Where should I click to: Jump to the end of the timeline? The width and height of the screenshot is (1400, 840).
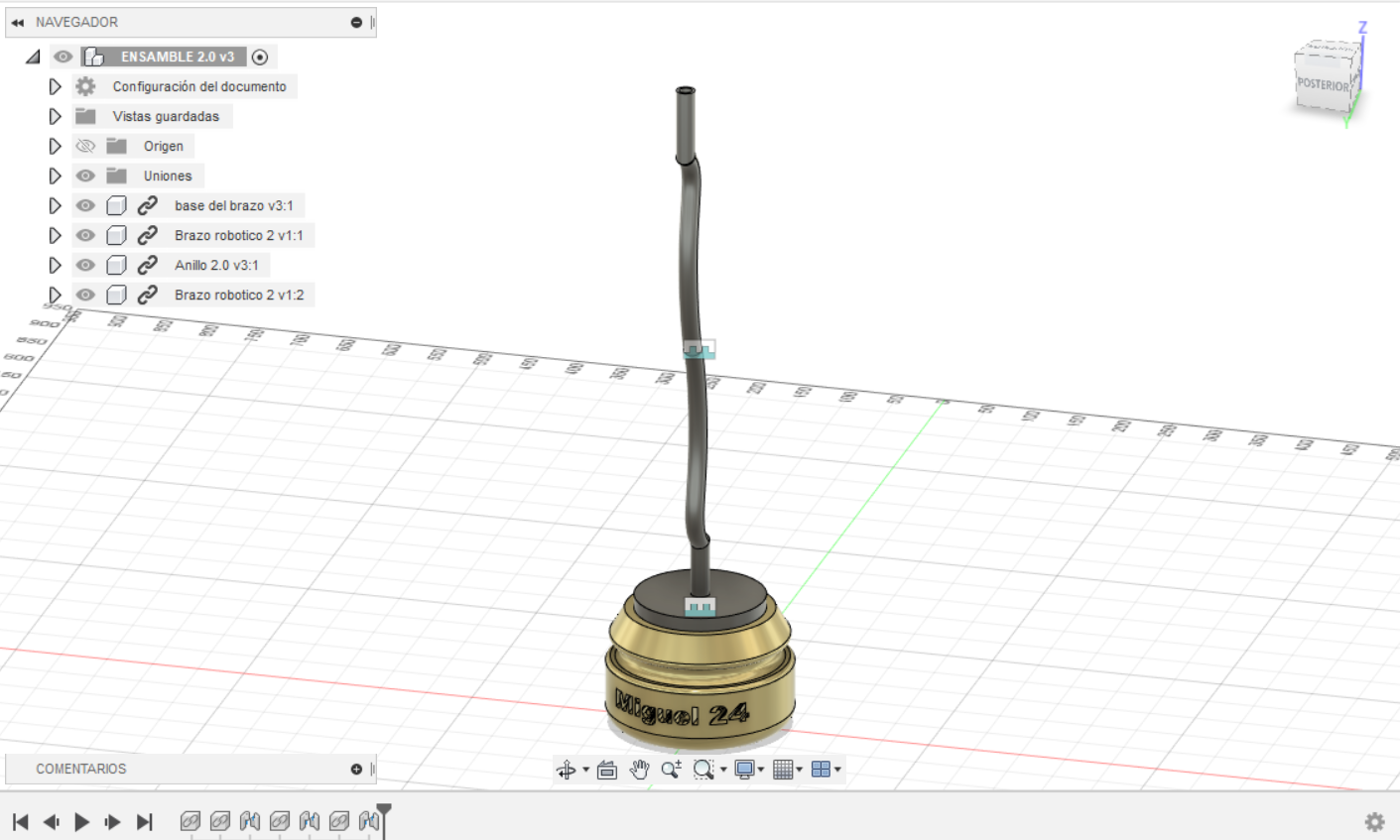144,821
